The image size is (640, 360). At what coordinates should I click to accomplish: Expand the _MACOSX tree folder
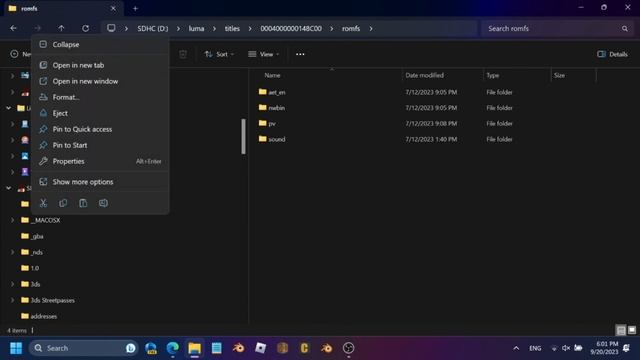pos(12,220)
